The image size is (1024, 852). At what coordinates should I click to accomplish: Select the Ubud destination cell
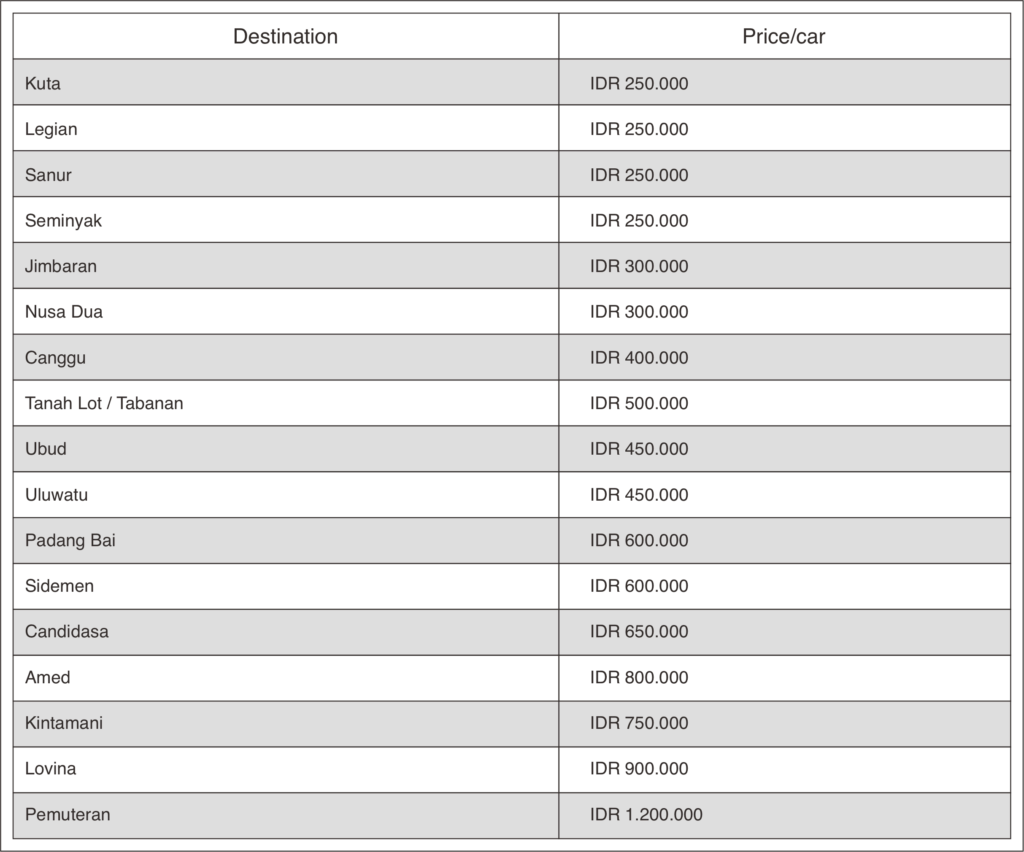pos(46,449)
